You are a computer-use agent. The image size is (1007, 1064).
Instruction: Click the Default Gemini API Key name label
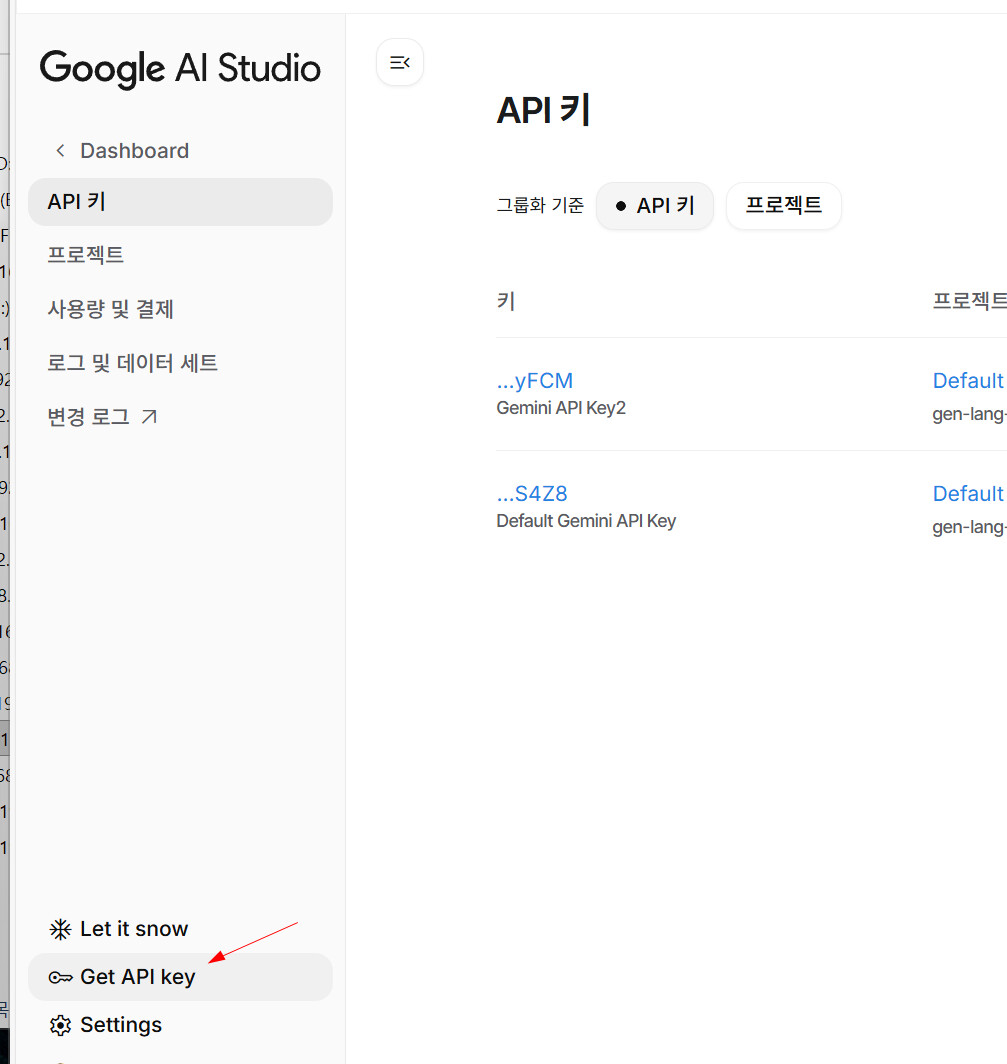pos(586,521)
